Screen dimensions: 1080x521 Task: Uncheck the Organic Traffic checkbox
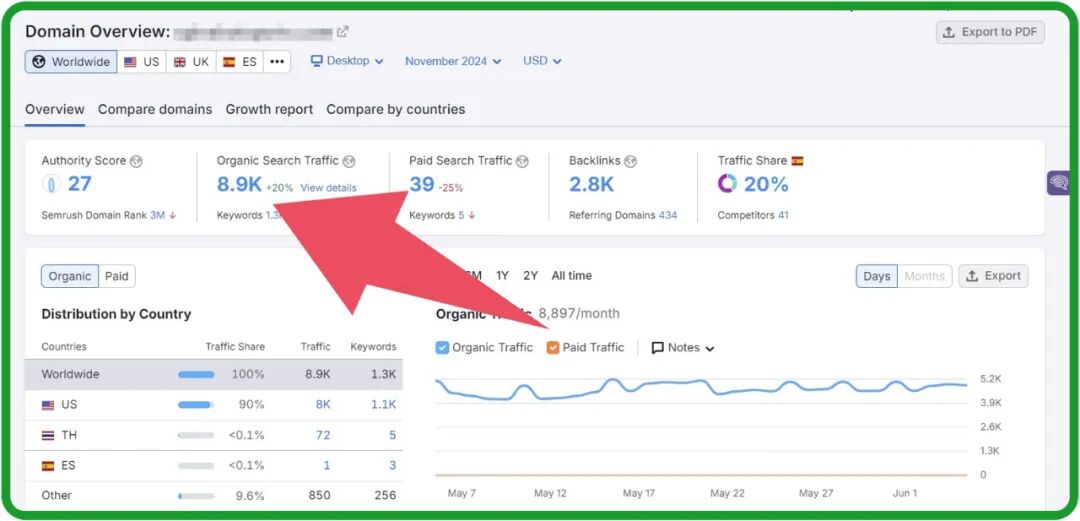coord(443,348)
